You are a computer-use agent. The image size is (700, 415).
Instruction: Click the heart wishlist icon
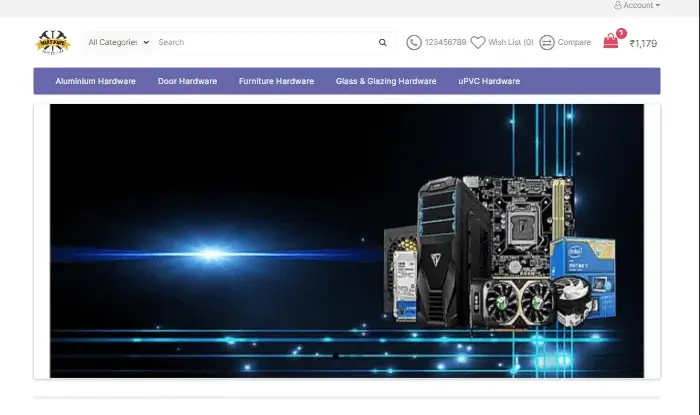[478, 43]
